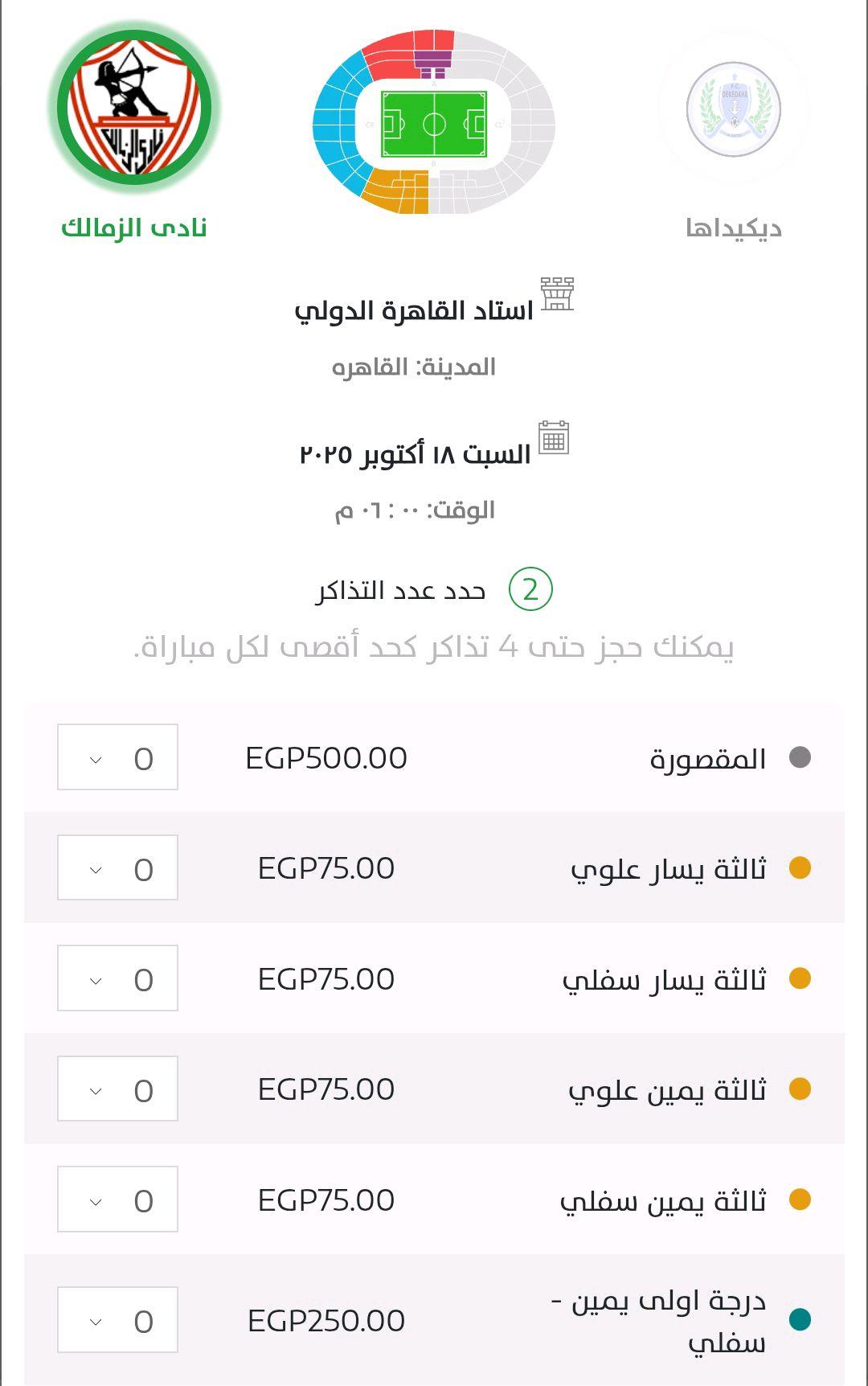Click the green pitch on stadium map
868x1386 pixels.
[x=434, y=125]
